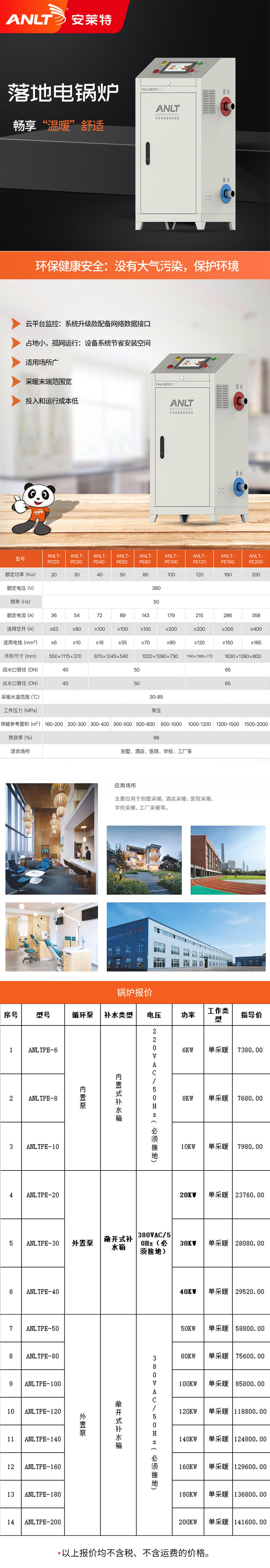Select the ANLTPE-30 model cell
Screen dimensions: 270x1568
point(43,1243)
